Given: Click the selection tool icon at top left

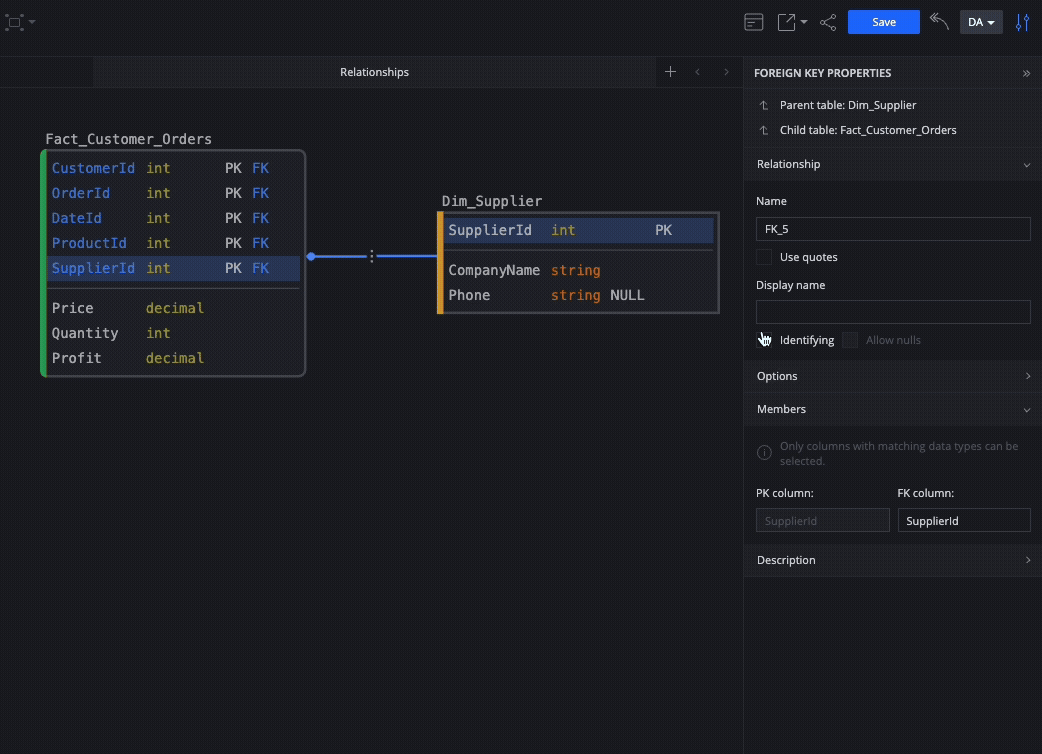Looking at the screenshot, I should (15, 23).
